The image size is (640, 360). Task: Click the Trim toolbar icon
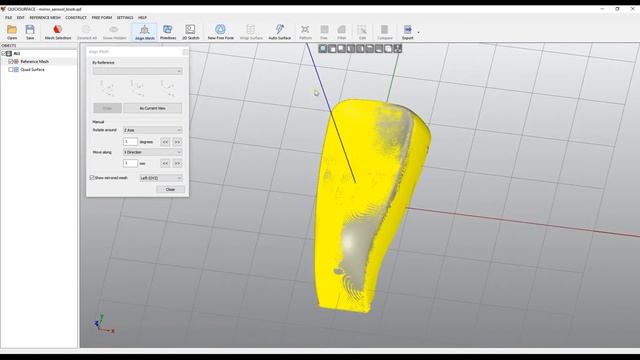point(324,30)
